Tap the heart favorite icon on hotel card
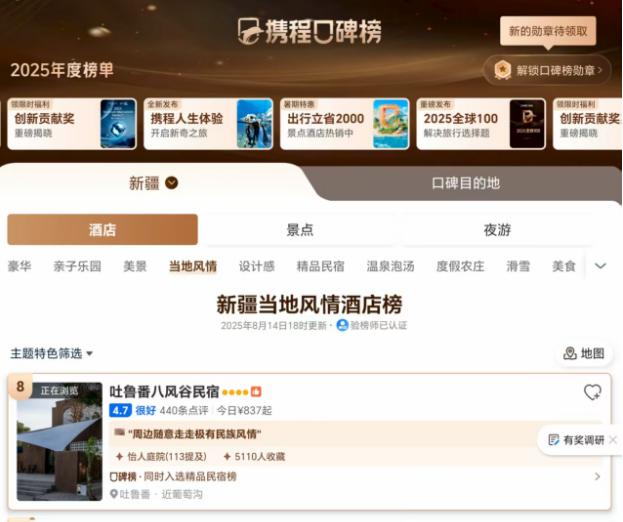Image resolution: width=623 pixels, height=522 pixels. click(x=592, y=392)
